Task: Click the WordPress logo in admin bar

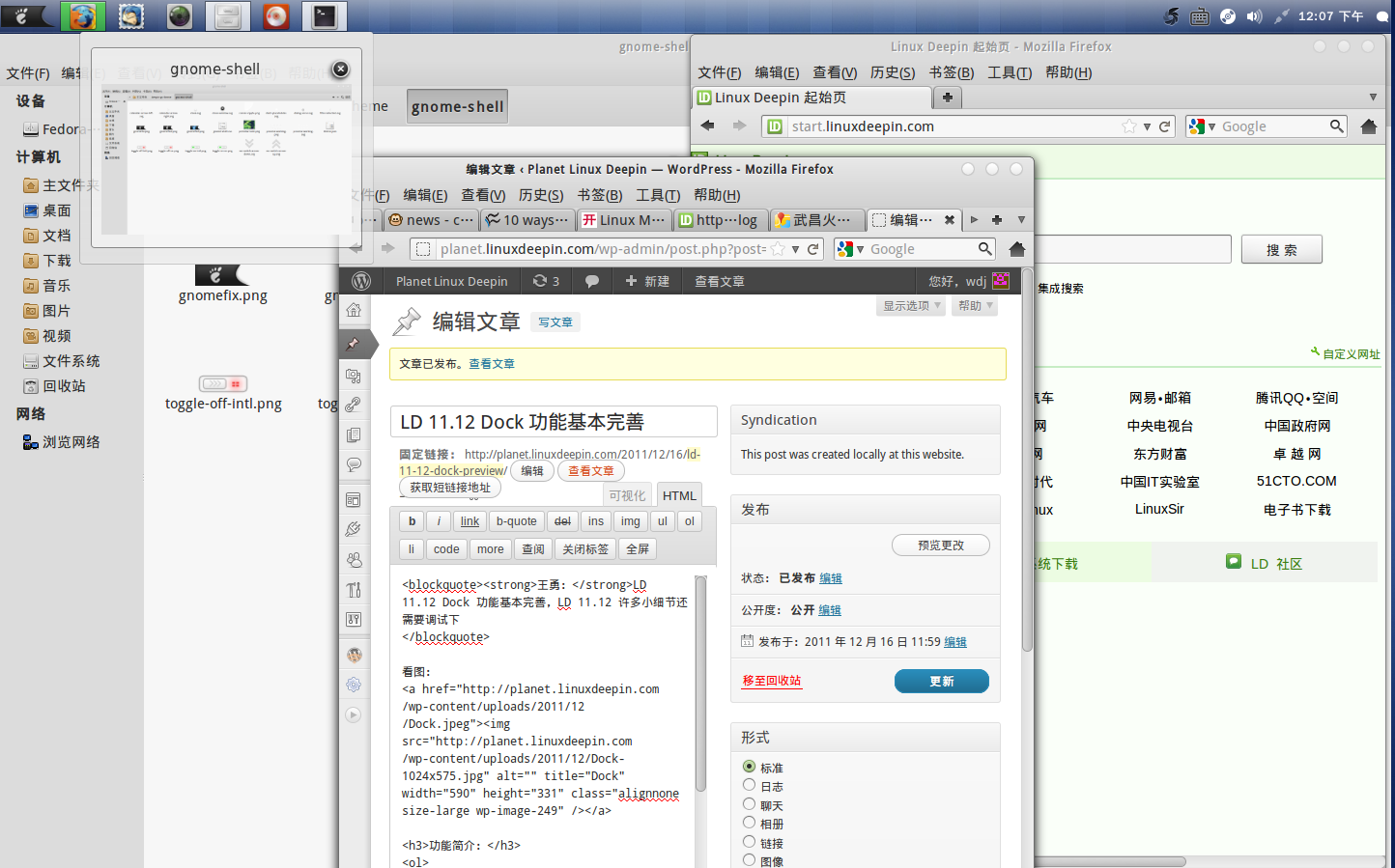Action: click(x=361, y=281)
